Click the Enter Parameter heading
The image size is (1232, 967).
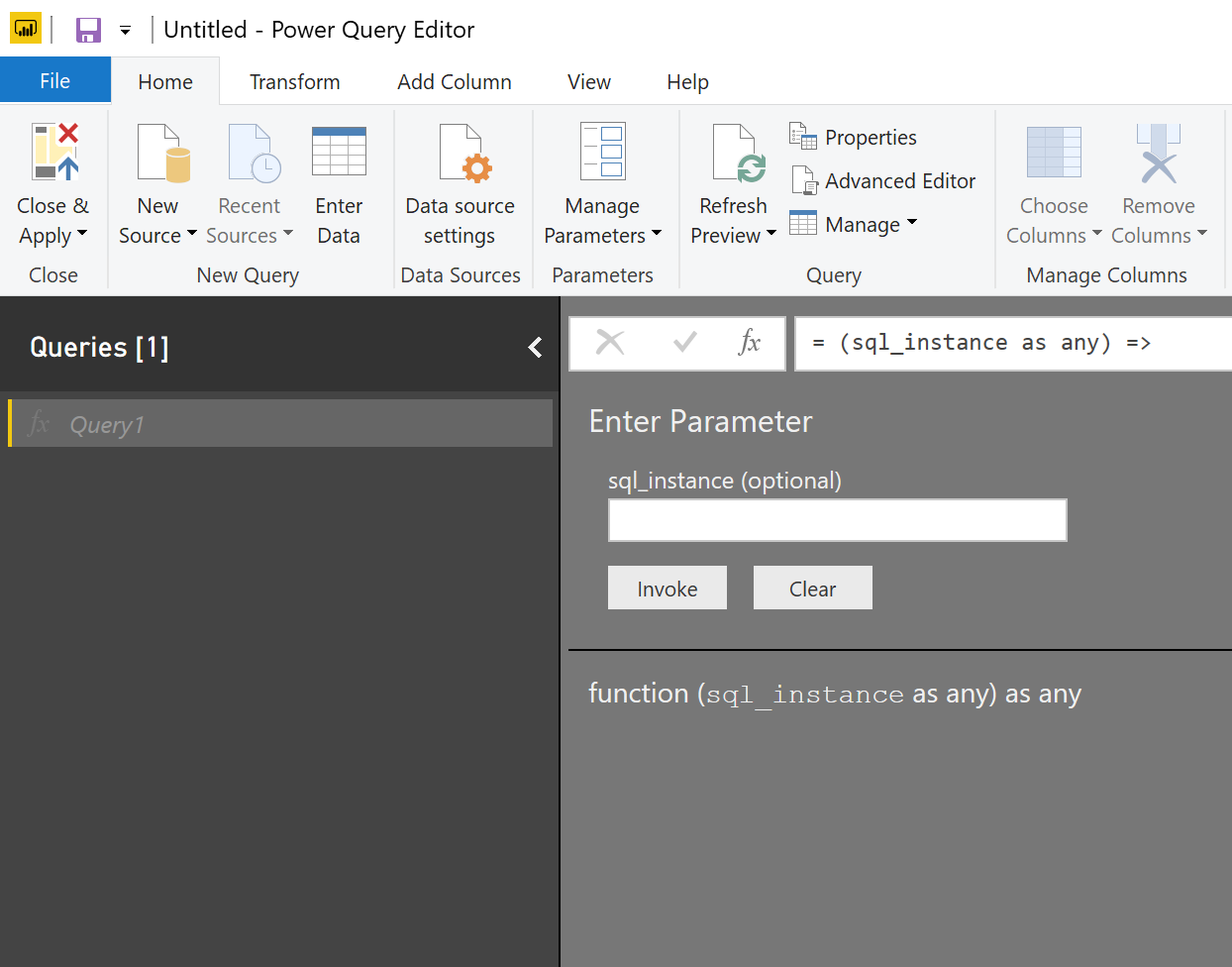point(700,421)
